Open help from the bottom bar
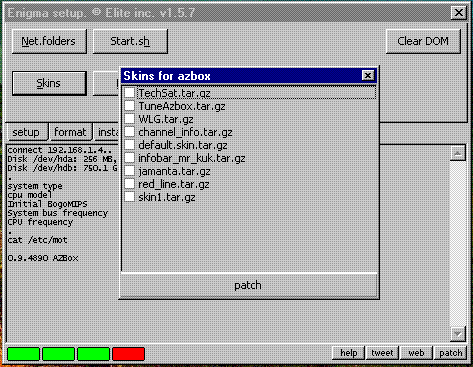The width and height of the screenshot is (473, 367). [x=349, y=353]
